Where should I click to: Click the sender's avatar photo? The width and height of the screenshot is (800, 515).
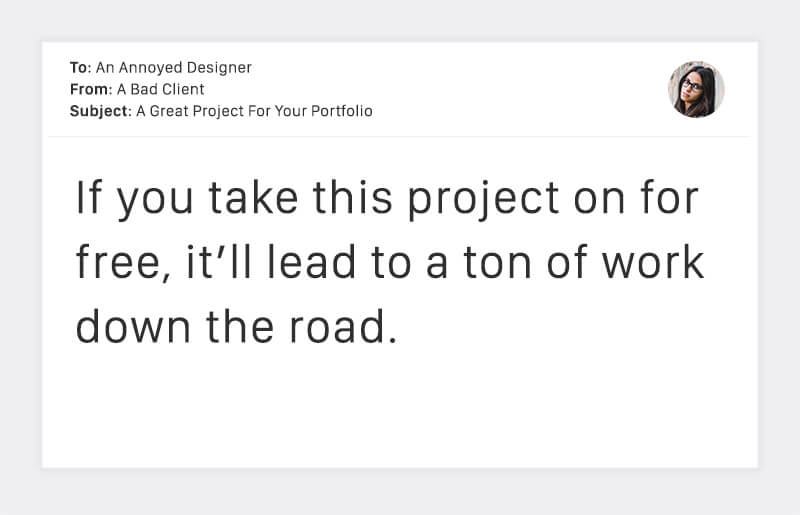coord(696,90)
